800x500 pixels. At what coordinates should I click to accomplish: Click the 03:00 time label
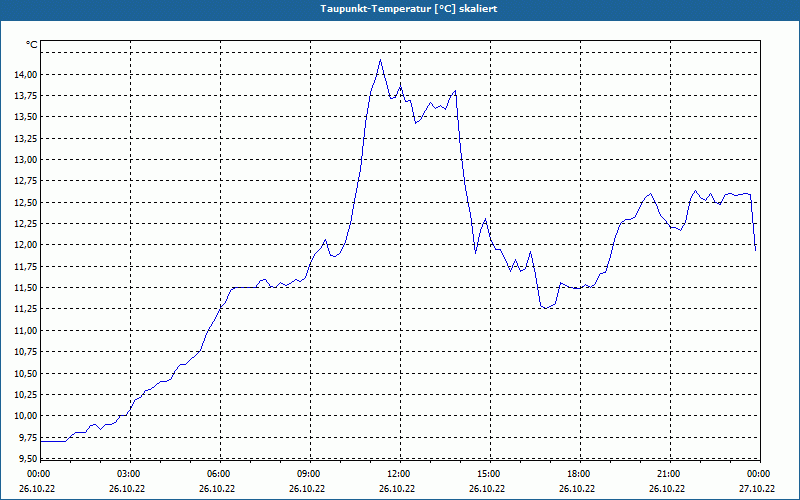coord(130,474)
